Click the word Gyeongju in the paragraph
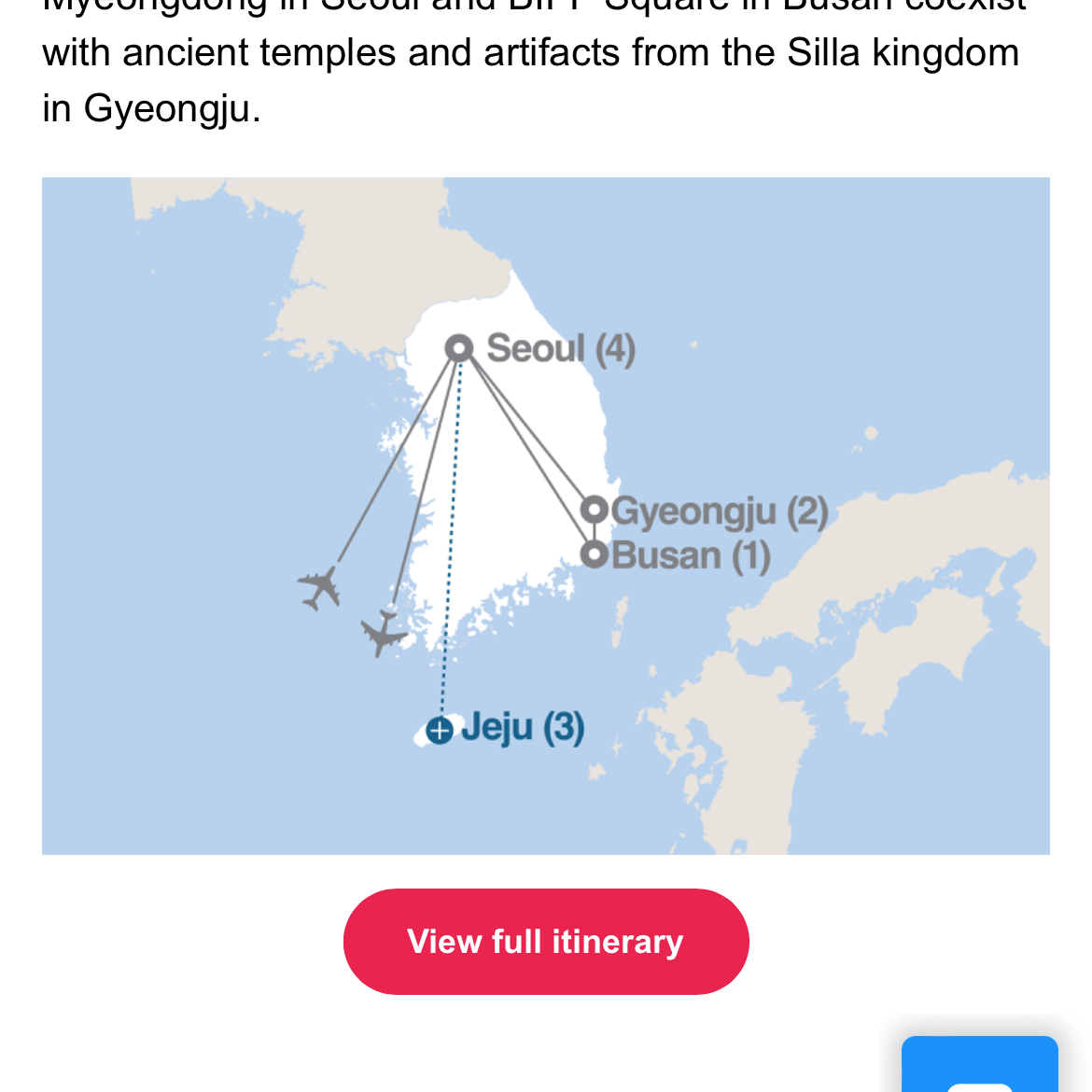Image resolution: width=1092 pixels, height=1092 pixels. [x=166, y=108]
